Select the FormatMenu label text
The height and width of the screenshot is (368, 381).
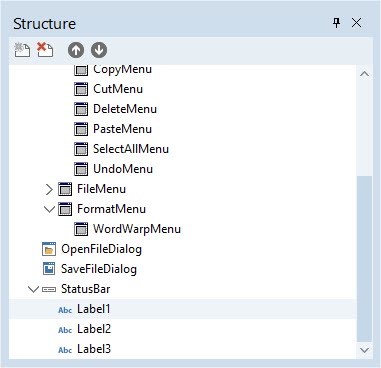[x=111, y=209]
